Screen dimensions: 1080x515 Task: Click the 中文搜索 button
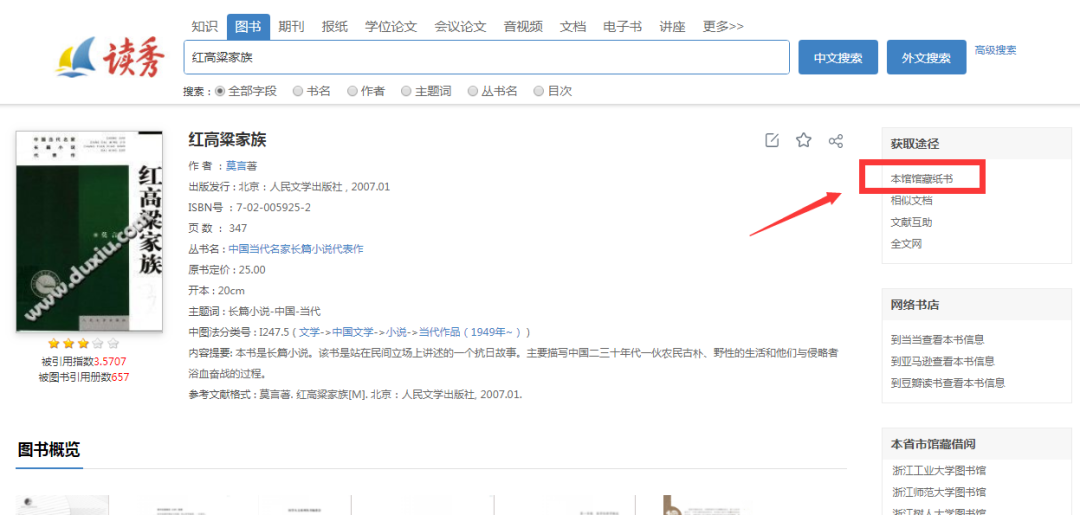(x=838, y=57)
